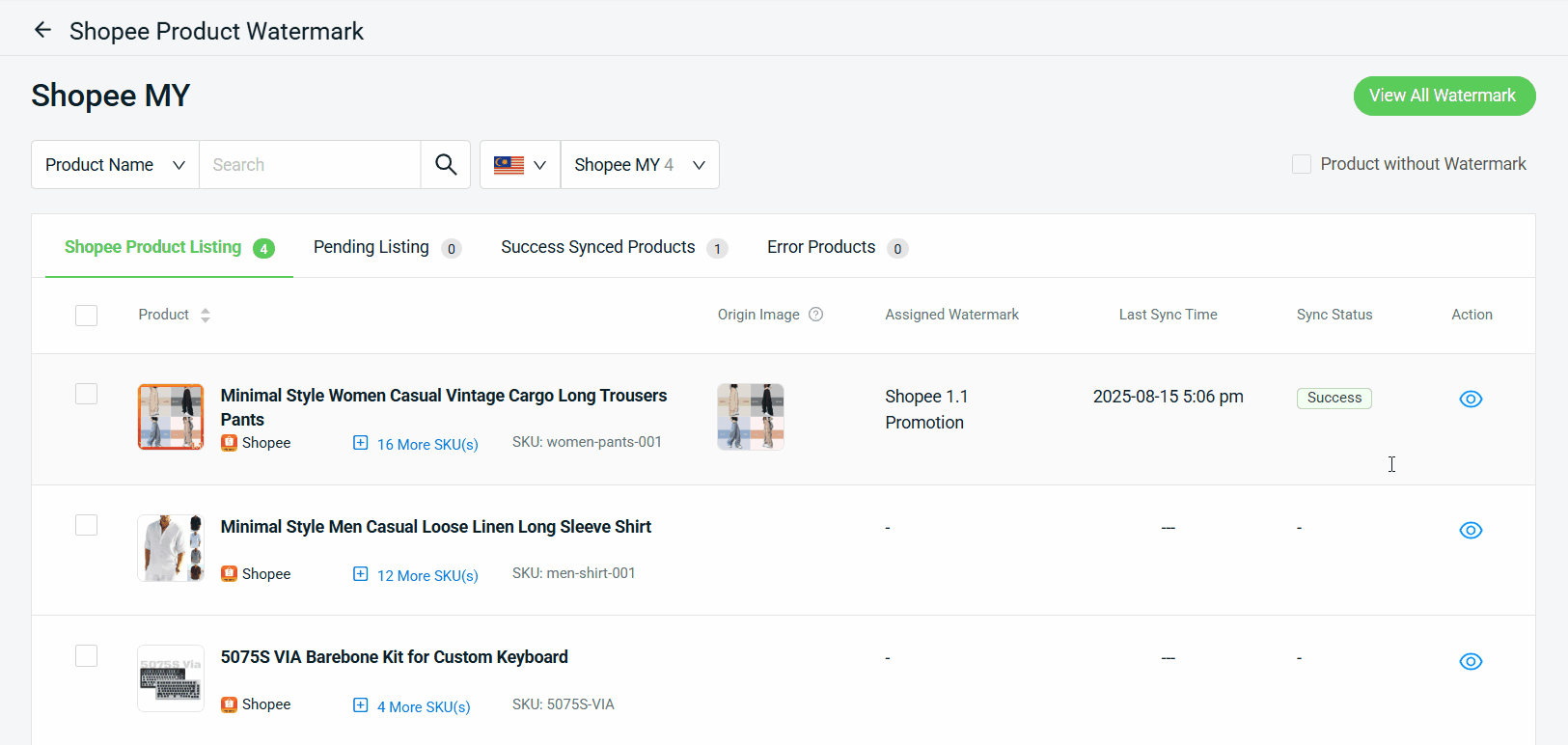Open the Product Name filter dropdown
The width and height of the screenshot is (1568, 745).
[x=115, y=164]
